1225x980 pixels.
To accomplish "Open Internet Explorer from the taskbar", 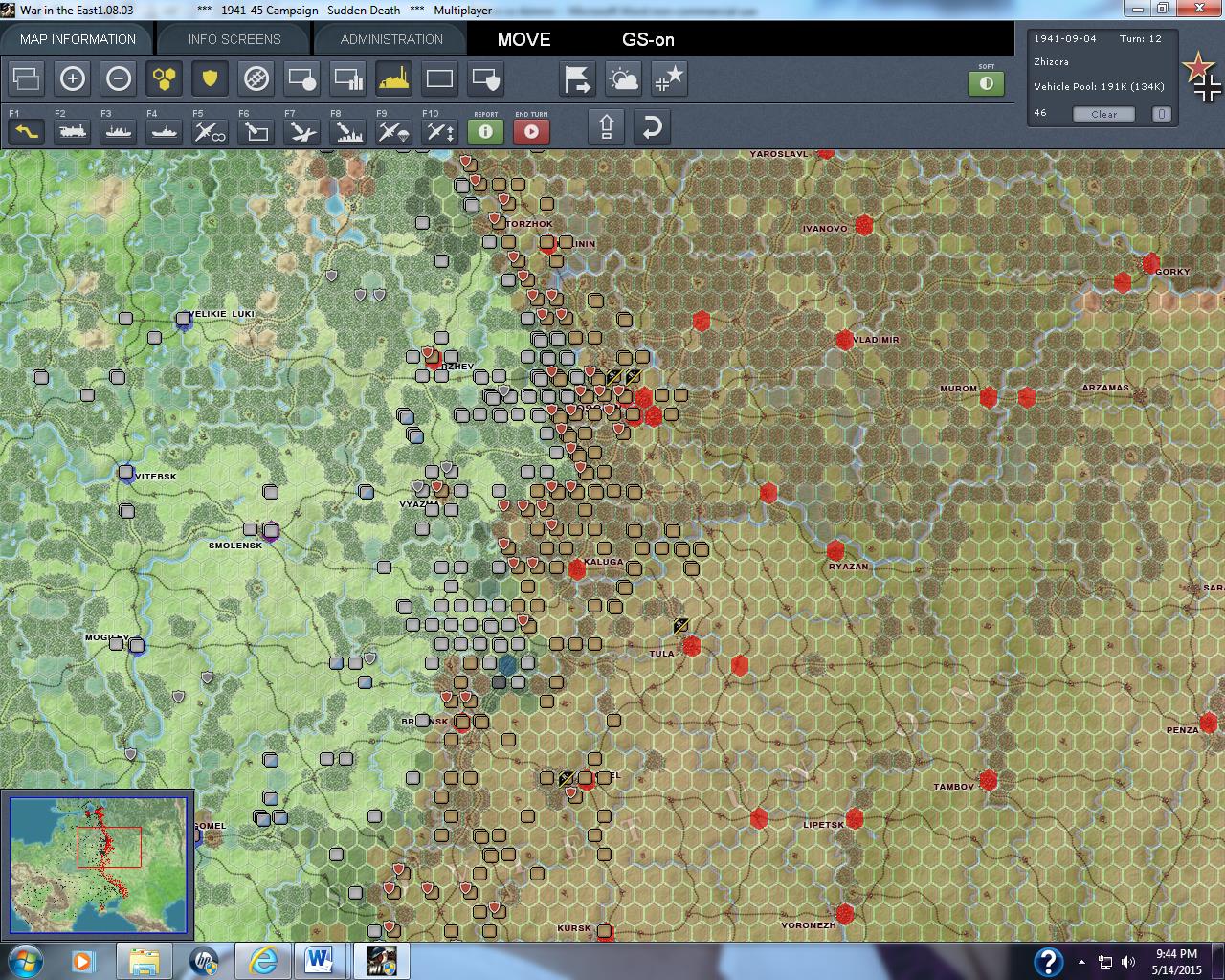I will point(262,961).
